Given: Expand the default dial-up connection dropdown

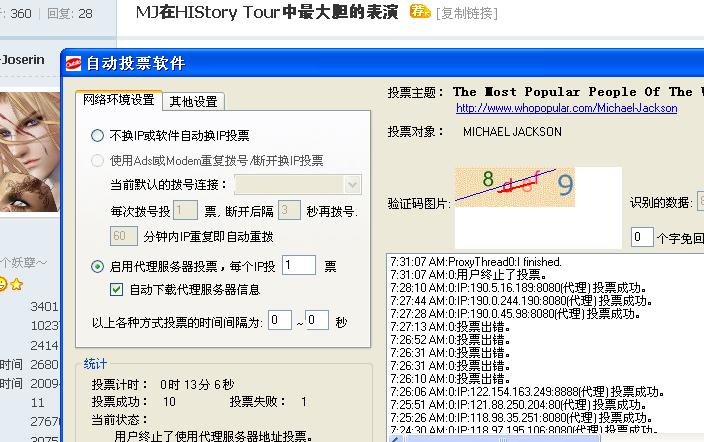Looking at the screenshot, I should click(x=351, y=185).
